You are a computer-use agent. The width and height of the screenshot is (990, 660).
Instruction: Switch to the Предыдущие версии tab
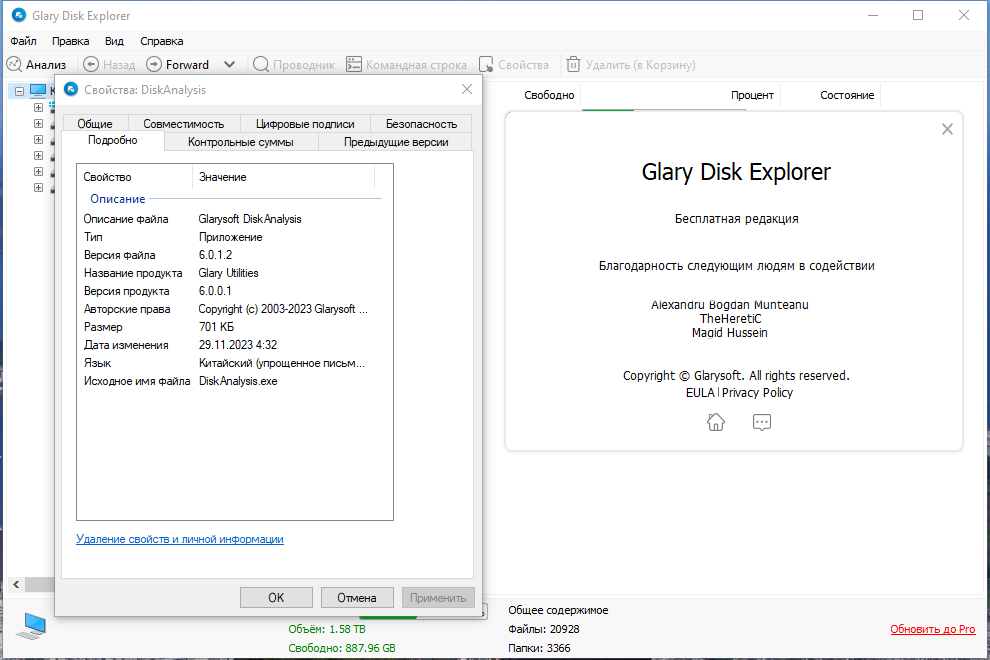[x=396, y=142]
